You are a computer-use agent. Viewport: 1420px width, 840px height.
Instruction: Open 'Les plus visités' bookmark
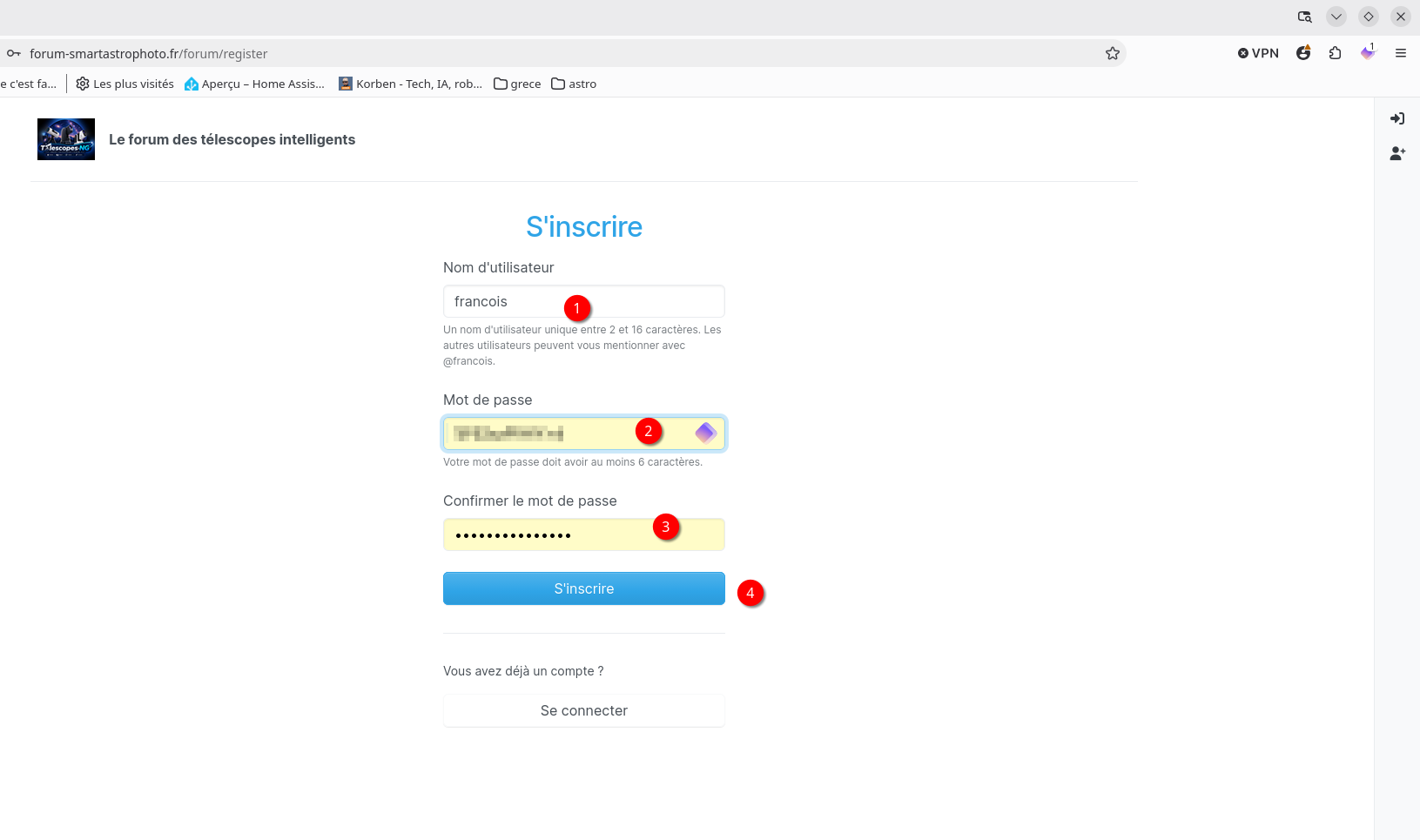point(125,84)
